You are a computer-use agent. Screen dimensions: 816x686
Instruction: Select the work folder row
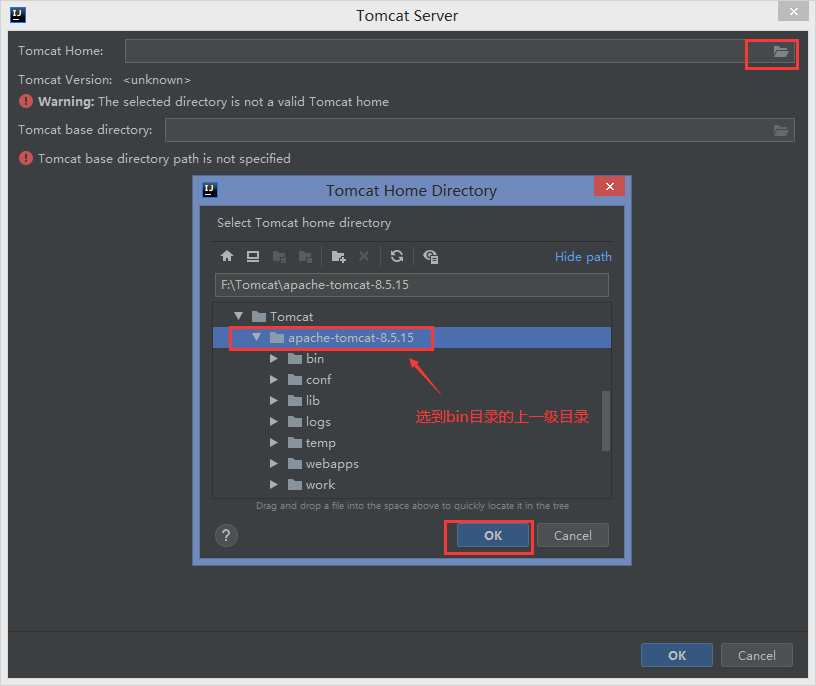tap(412, 485)
